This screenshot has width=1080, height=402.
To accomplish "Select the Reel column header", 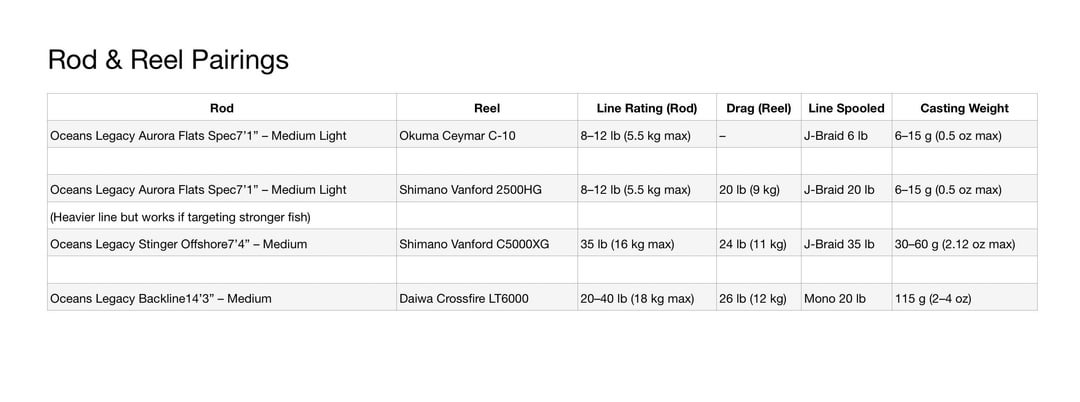I will tap(486, 108).
